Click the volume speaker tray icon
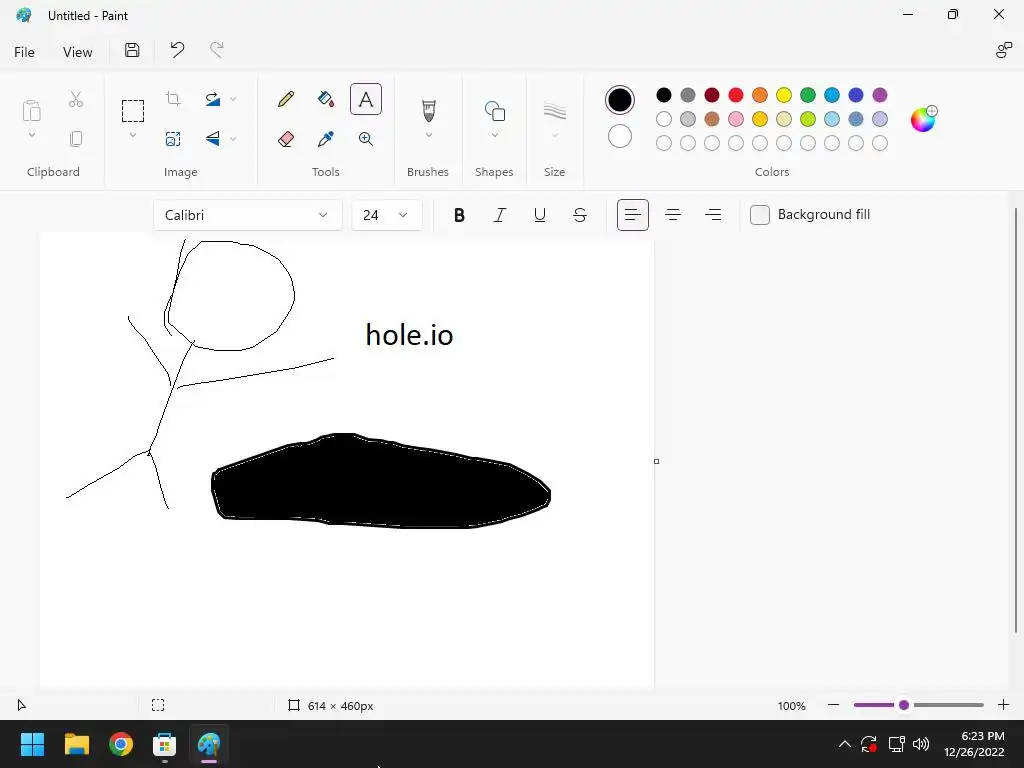Image resolution: width=1024 pixels, height=768 pixels. 921,744
